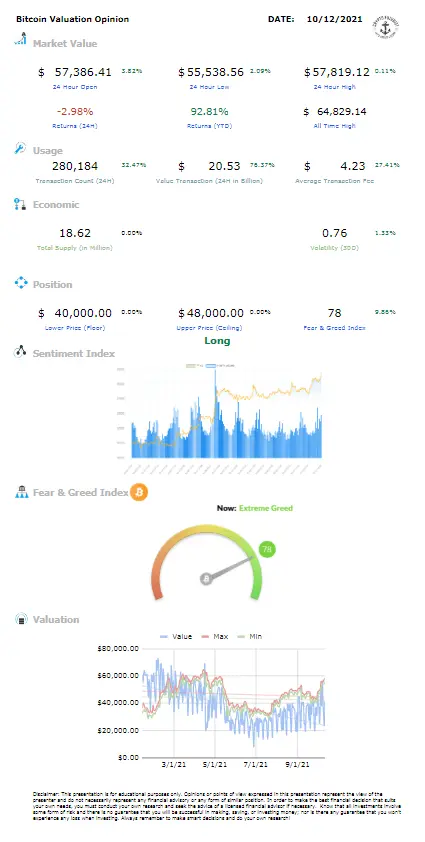Click the Sentiment Index bar chart
425x842 pixels.
[219, 418]
